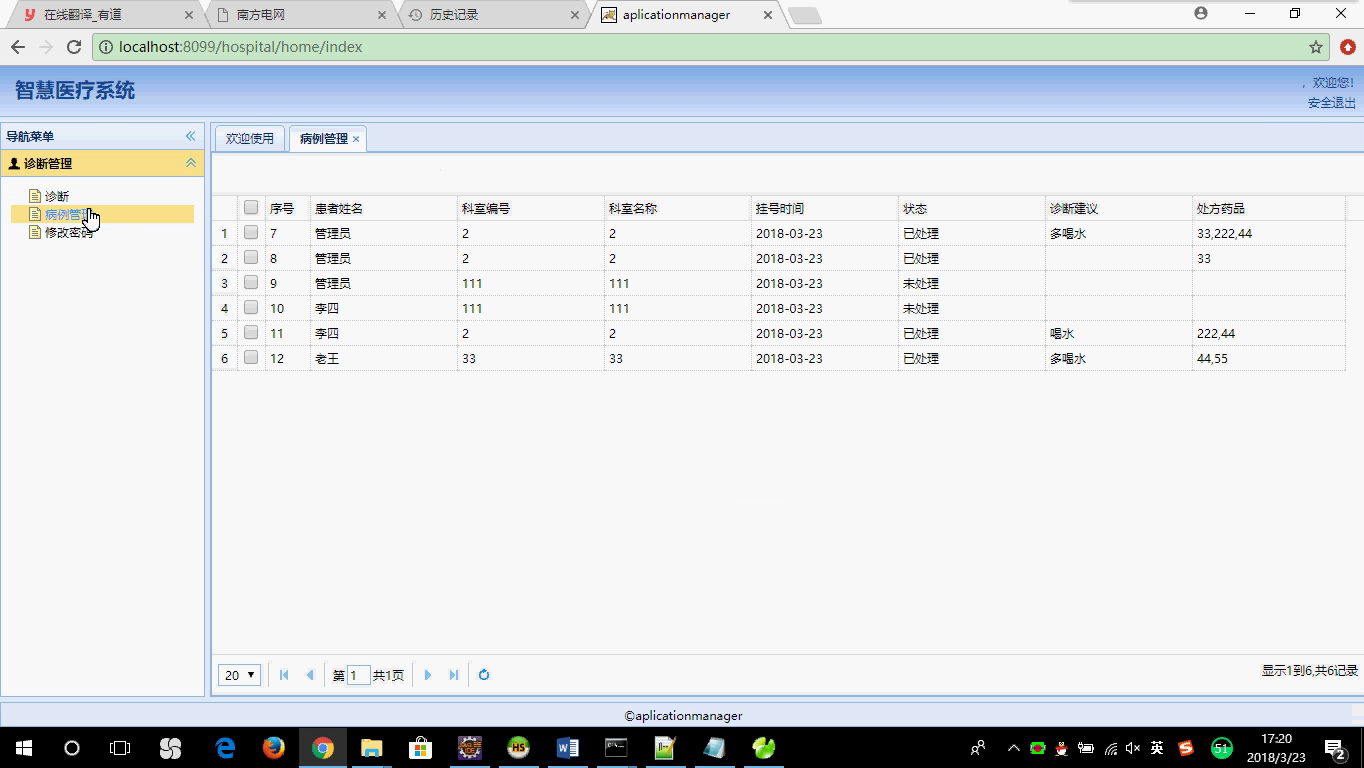Toggle the select-all header checkbox
Screen dimensions: 1364x768
(251, 208)
